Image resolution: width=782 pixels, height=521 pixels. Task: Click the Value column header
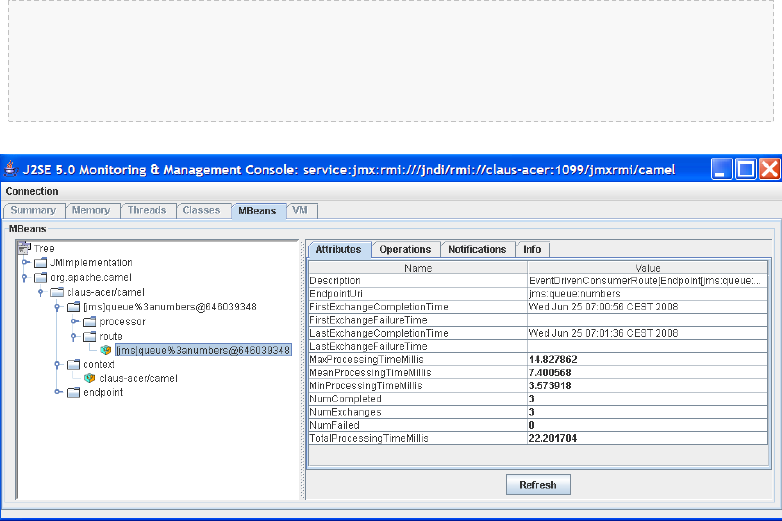(648, 268)
